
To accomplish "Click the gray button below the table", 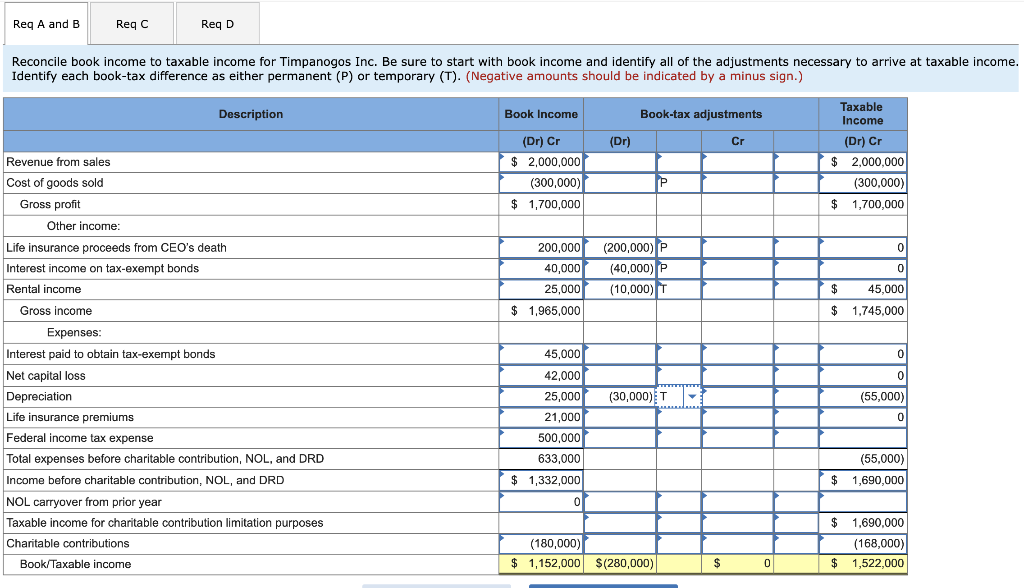I will click(x=437, y=584).
